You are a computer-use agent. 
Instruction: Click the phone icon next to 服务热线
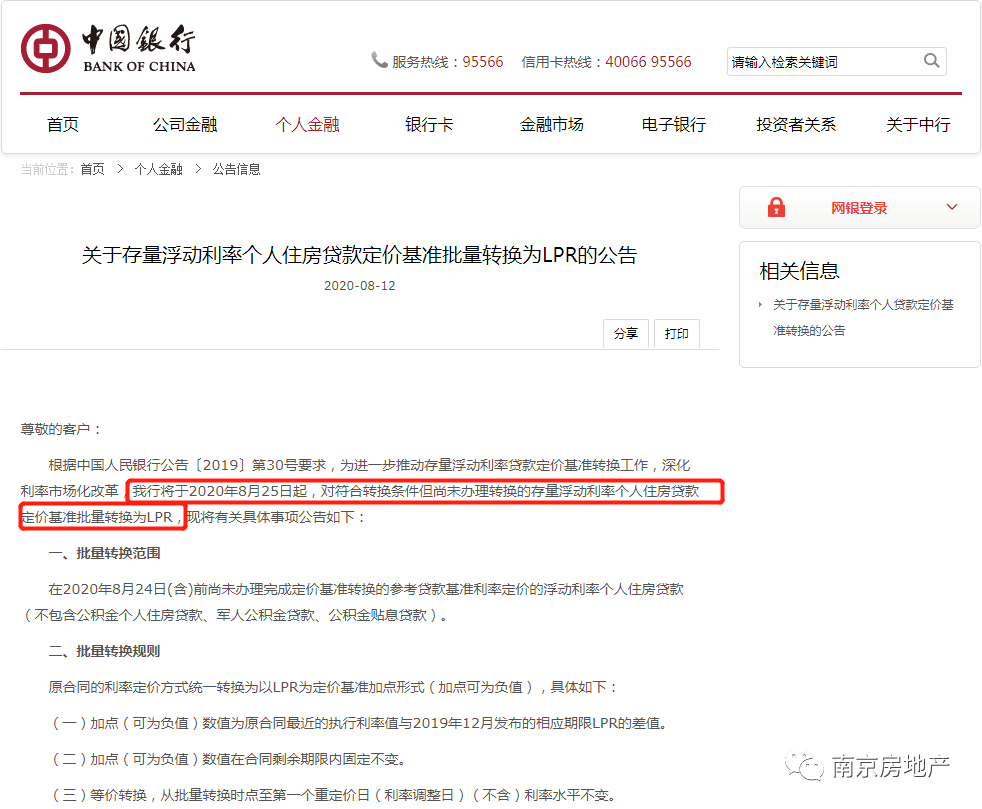[x=379, y=60]
